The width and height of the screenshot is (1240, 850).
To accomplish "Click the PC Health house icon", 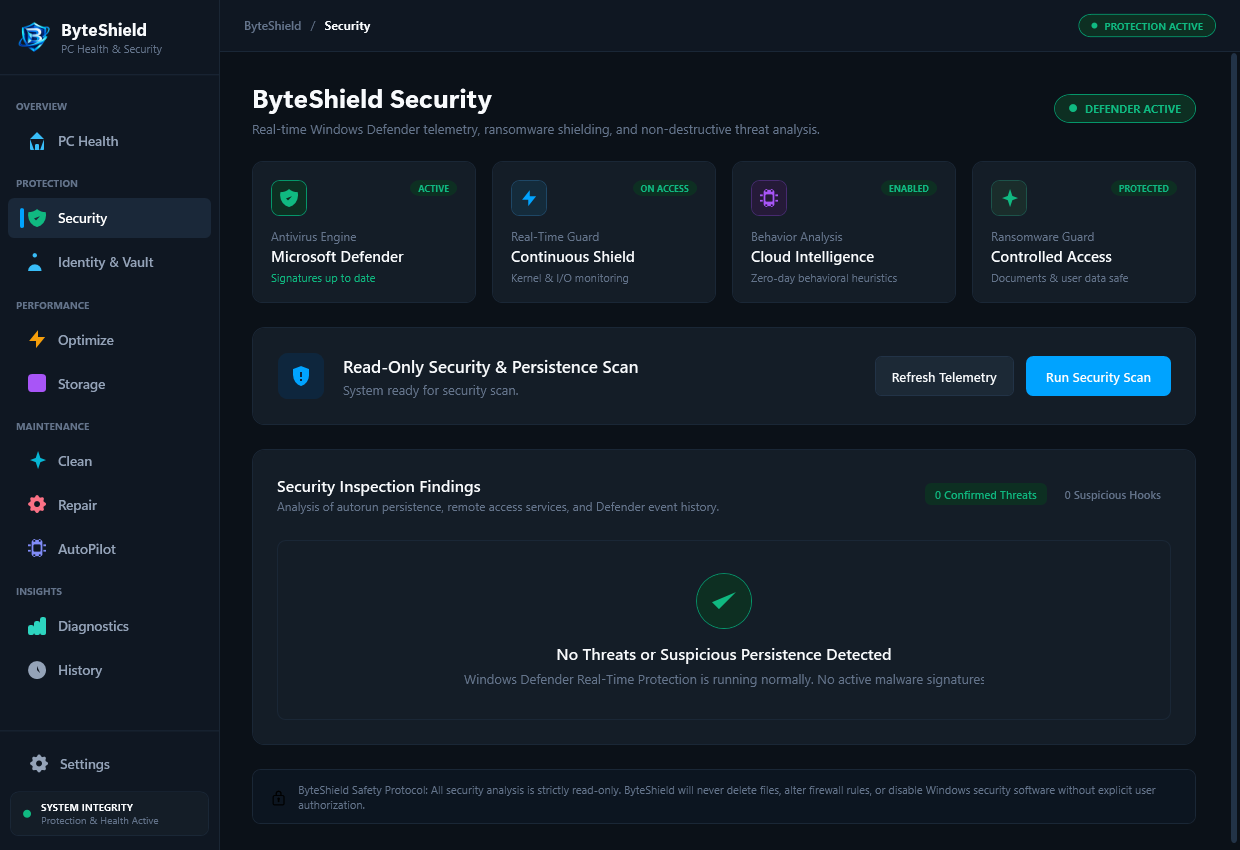I will pos(37,141).
